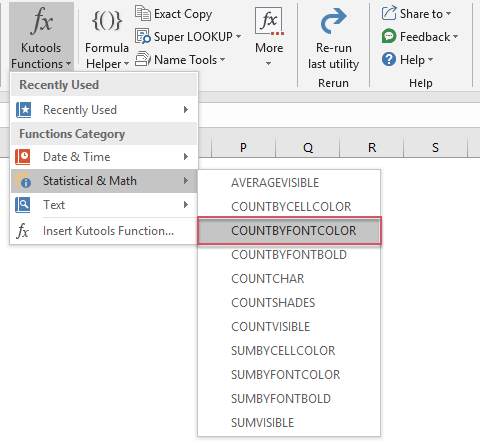Select the COUNTVISIBLE function
480x444 pixels.
point(289,327)
